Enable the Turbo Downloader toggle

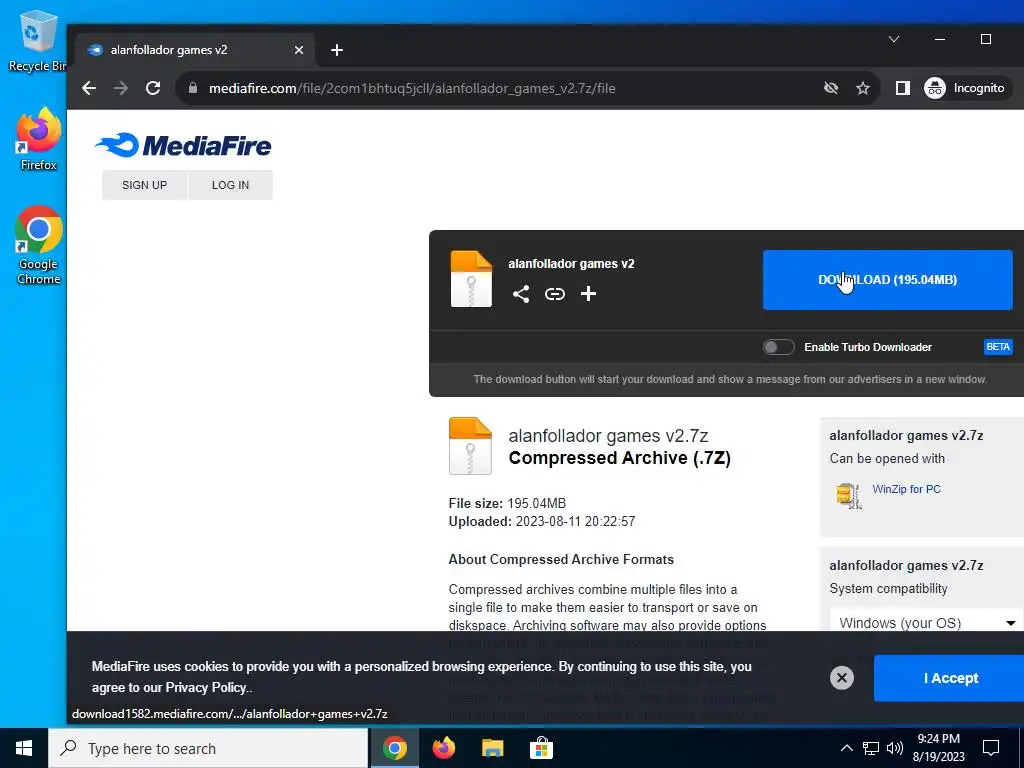click(x=778, y=347)
